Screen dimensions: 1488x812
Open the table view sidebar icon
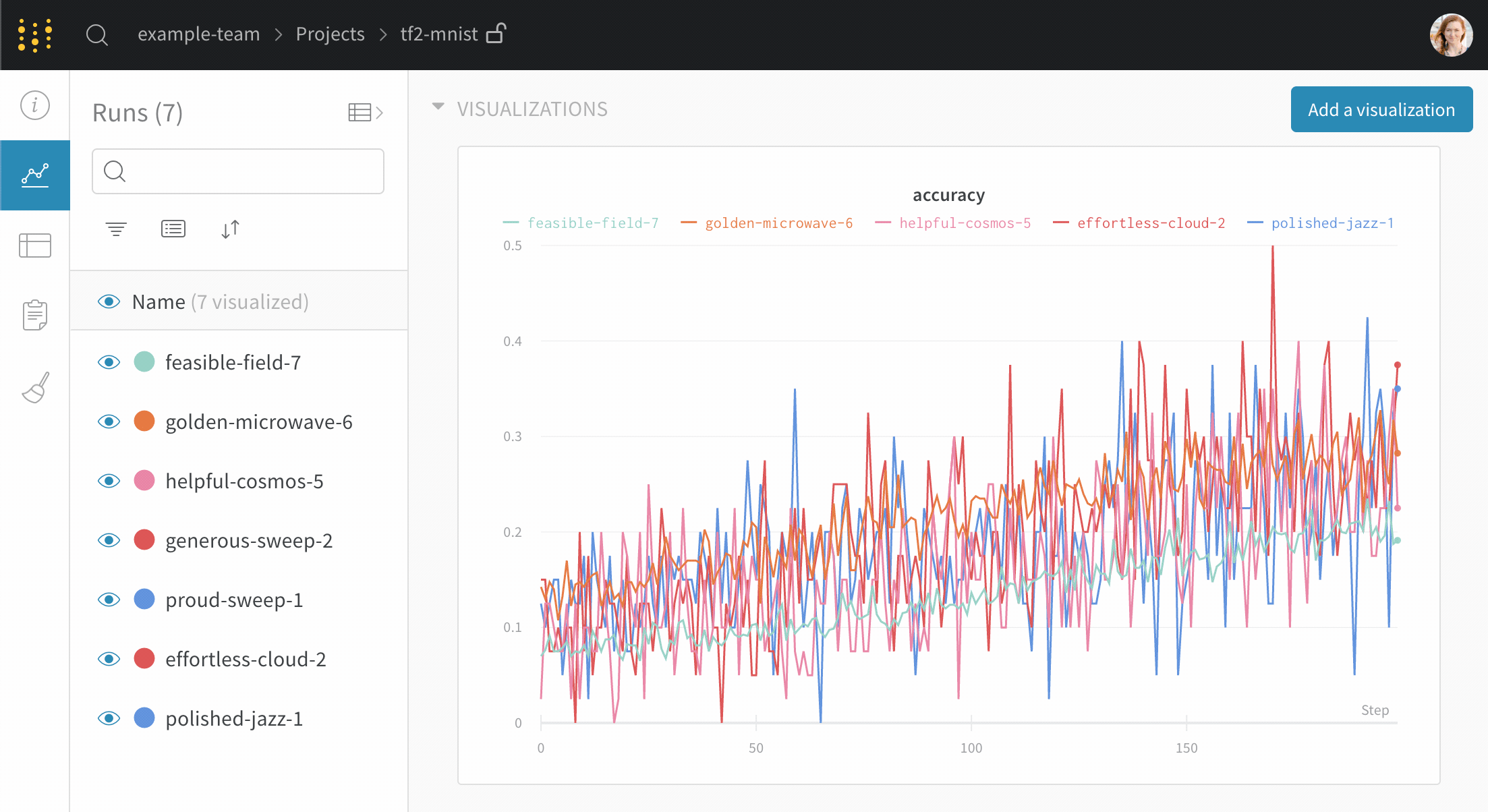[35, 245]
